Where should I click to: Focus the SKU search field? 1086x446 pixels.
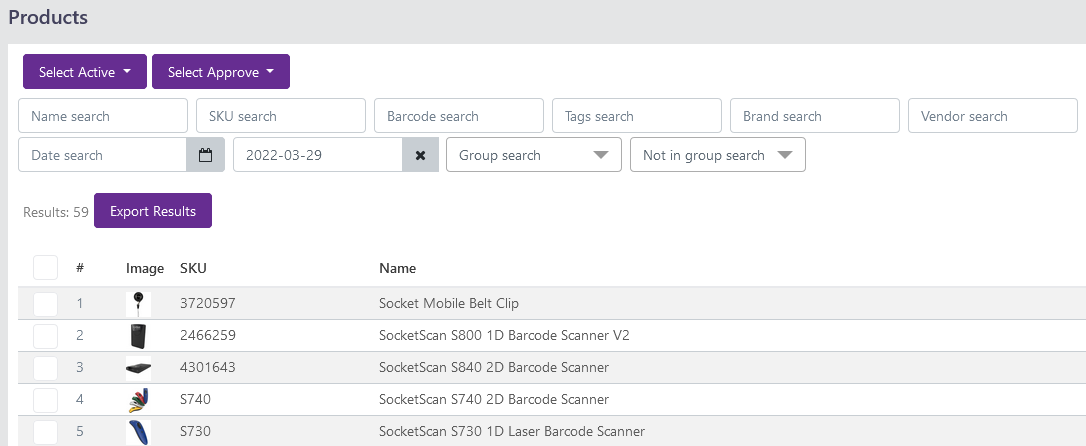coord(281,116)
